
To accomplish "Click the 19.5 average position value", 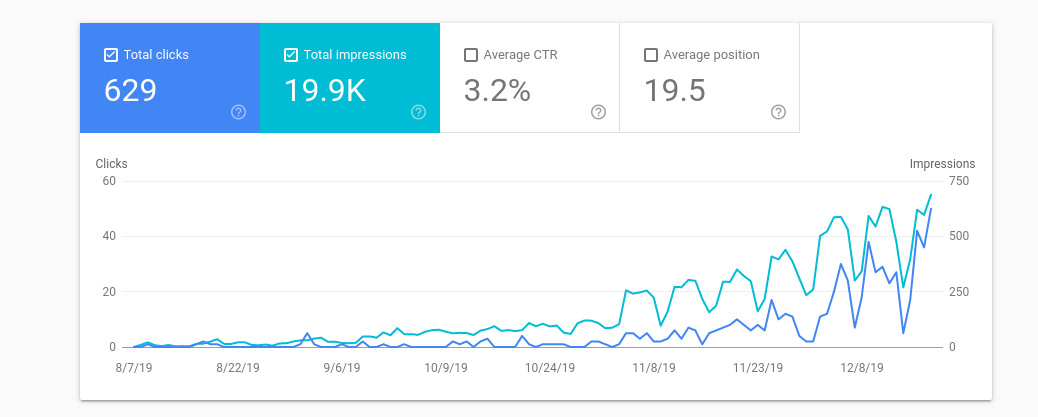I will [x=675, y=91].
